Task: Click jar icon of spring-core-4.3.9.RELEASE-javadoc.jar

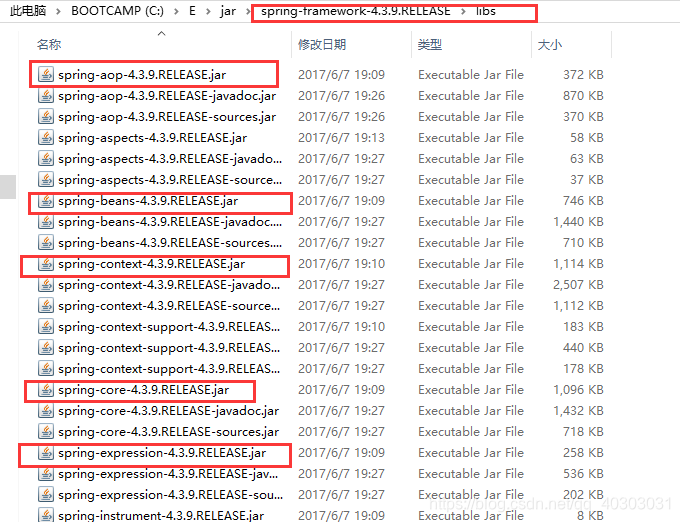Action: pyautogui.click(x=46, y=411)
